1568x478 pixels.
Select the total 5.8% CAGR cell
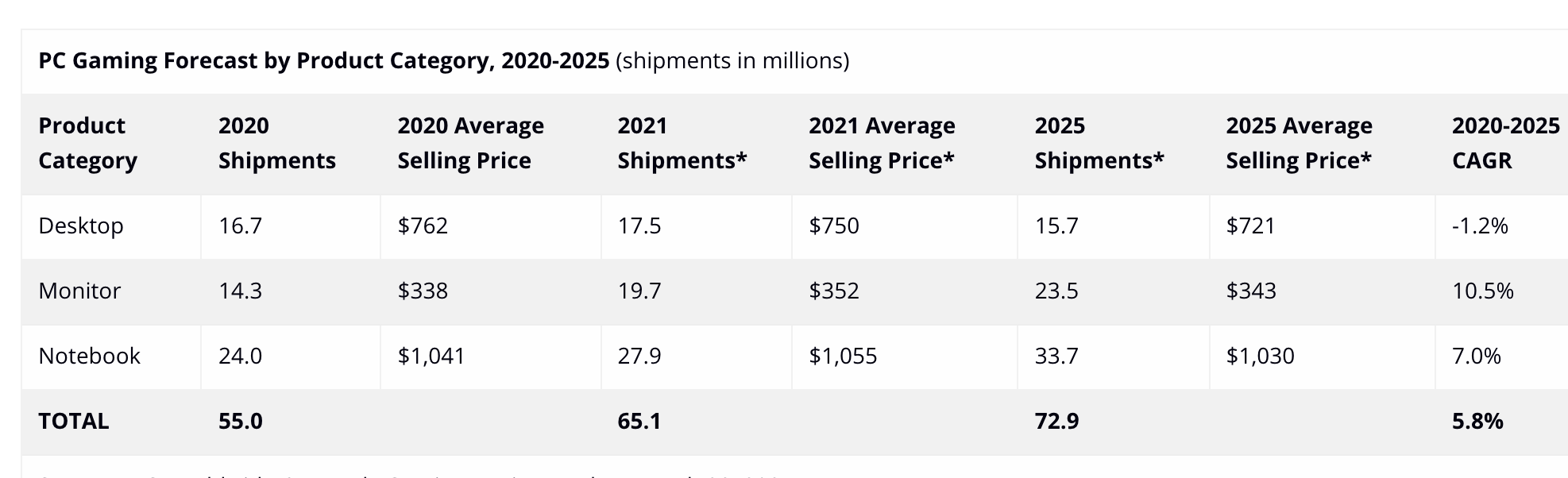1477,422
